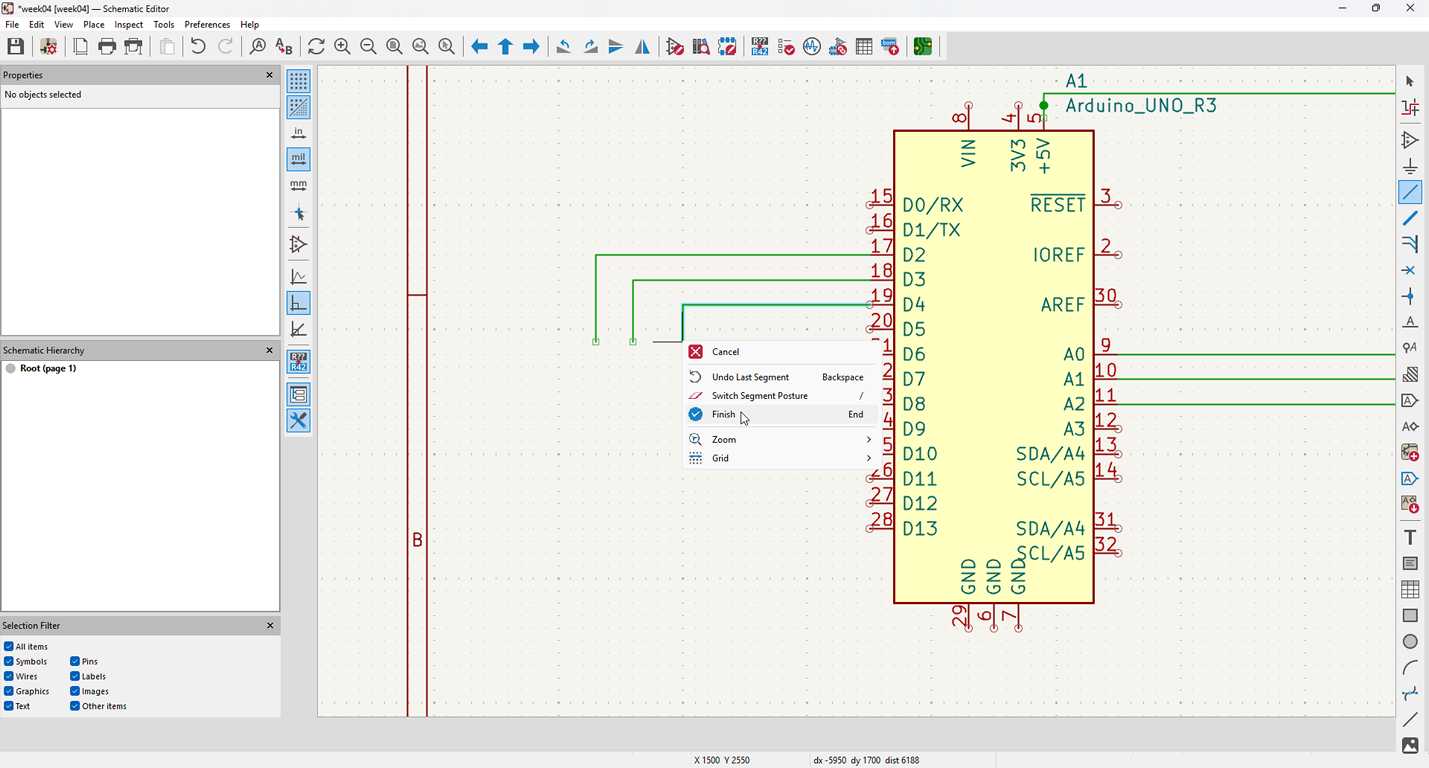The width and height of the screenshot is (1429, 768).
Task: Run Annotate Schematic from the top toolbar
Action: (x=760, y=46)
